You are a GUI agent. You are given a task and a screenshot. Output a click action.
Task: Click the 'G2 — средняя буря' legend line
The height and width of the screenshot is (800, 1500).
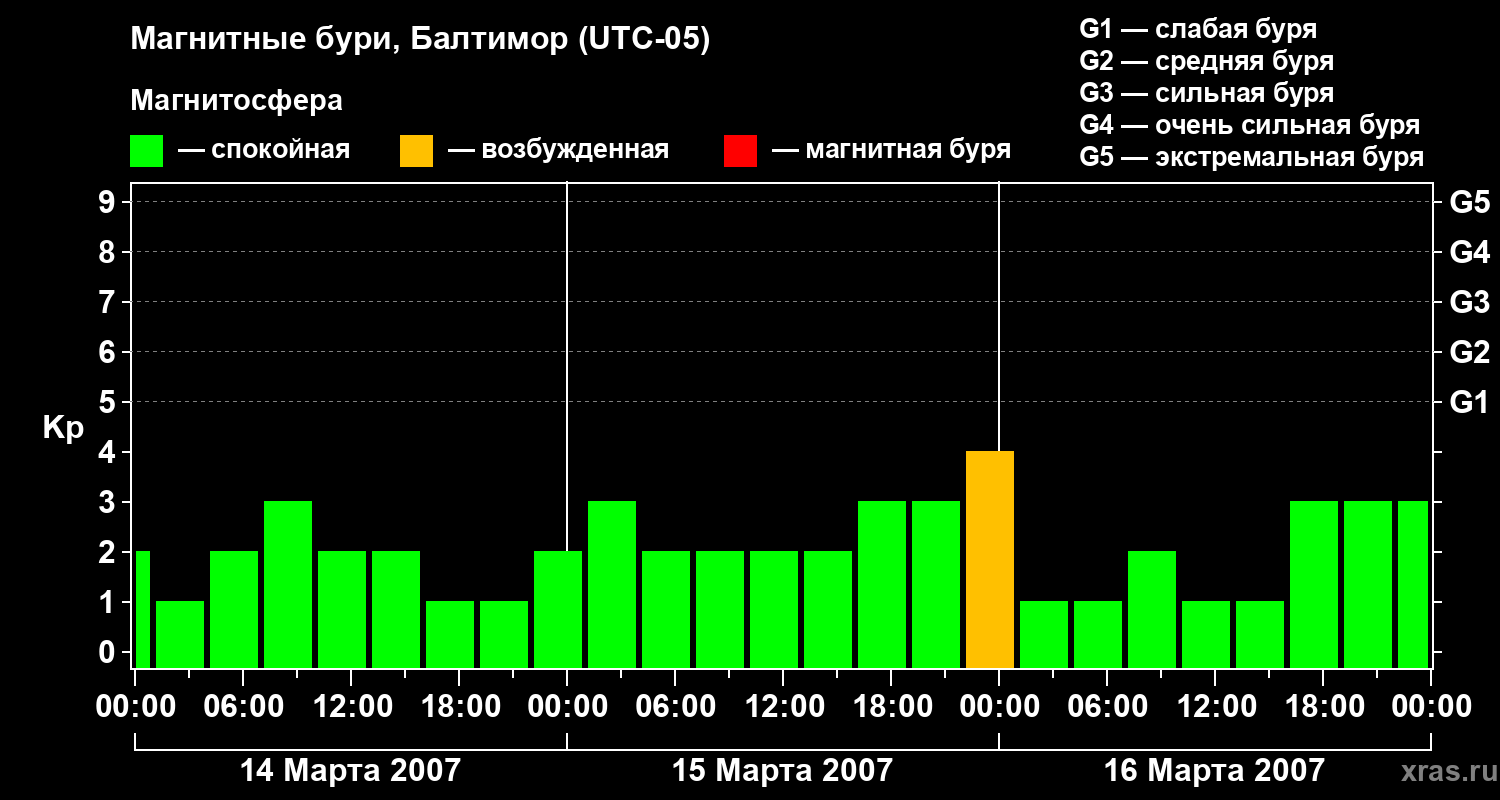[1207, 61]
